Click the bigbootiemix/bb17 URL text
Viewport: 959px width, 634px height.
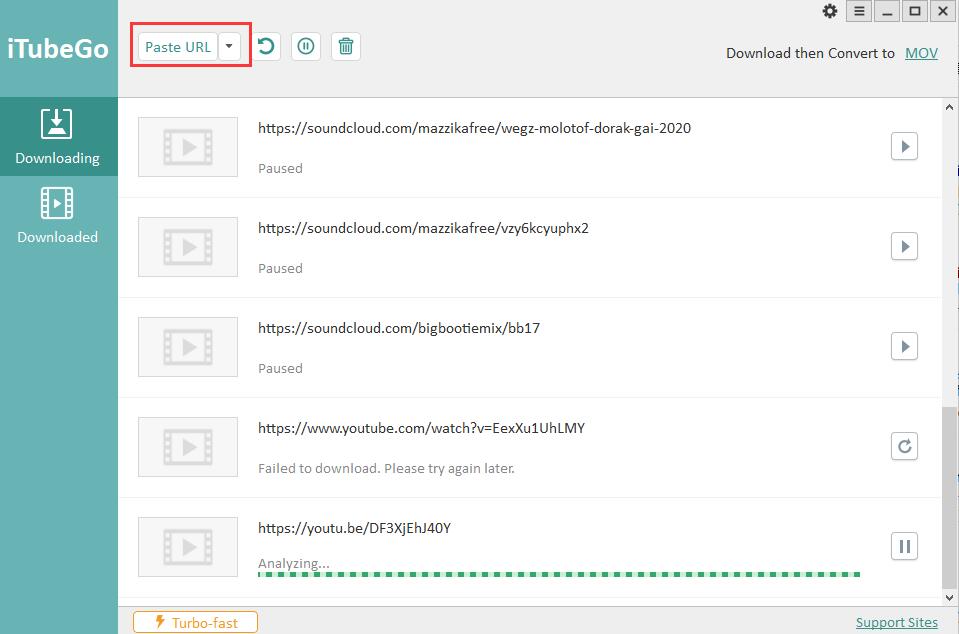pyautogui.click(x=399, y=328)
